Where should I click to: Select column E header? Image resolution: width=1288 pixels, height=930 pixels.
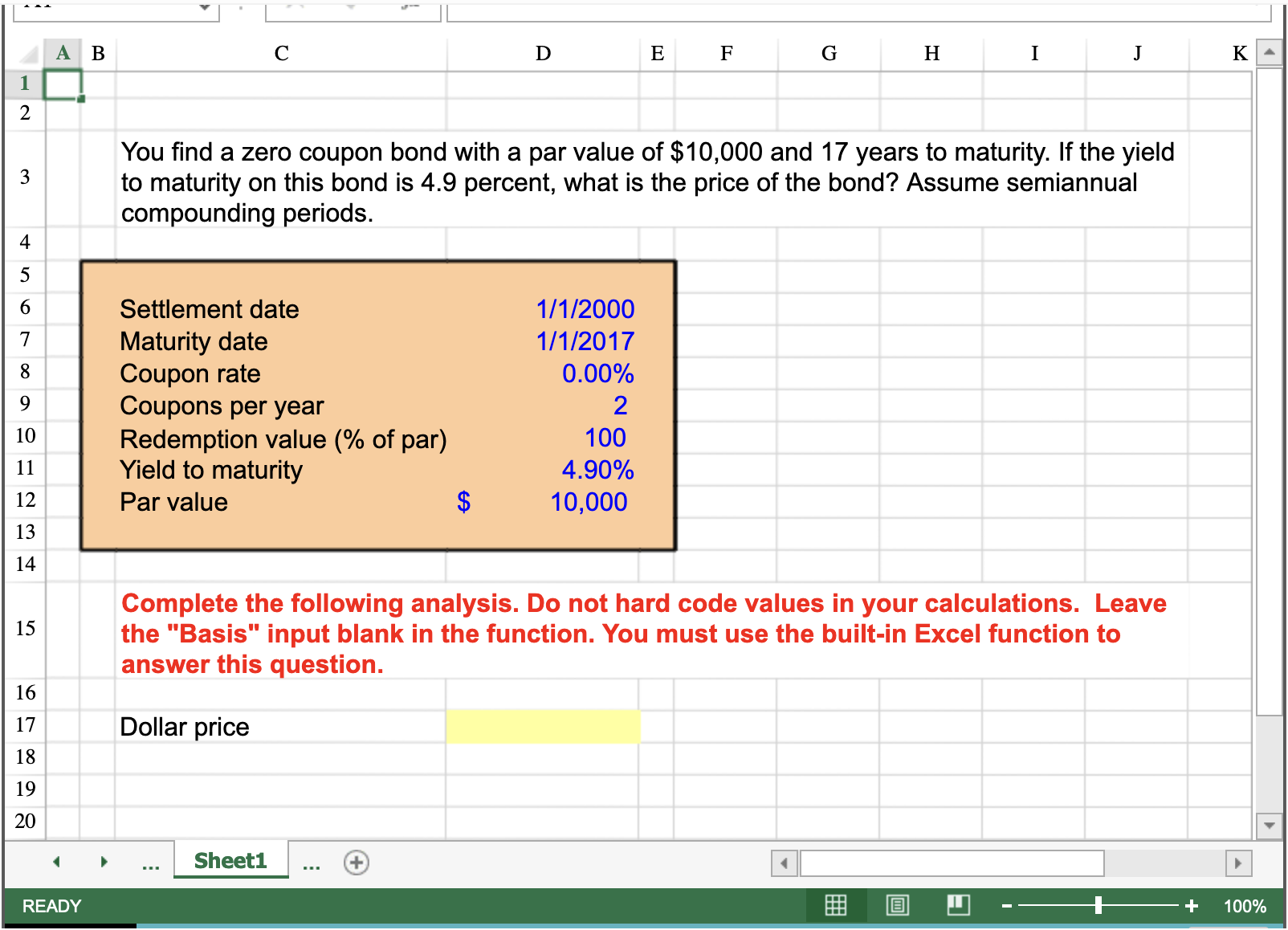(x=657, y=54)
